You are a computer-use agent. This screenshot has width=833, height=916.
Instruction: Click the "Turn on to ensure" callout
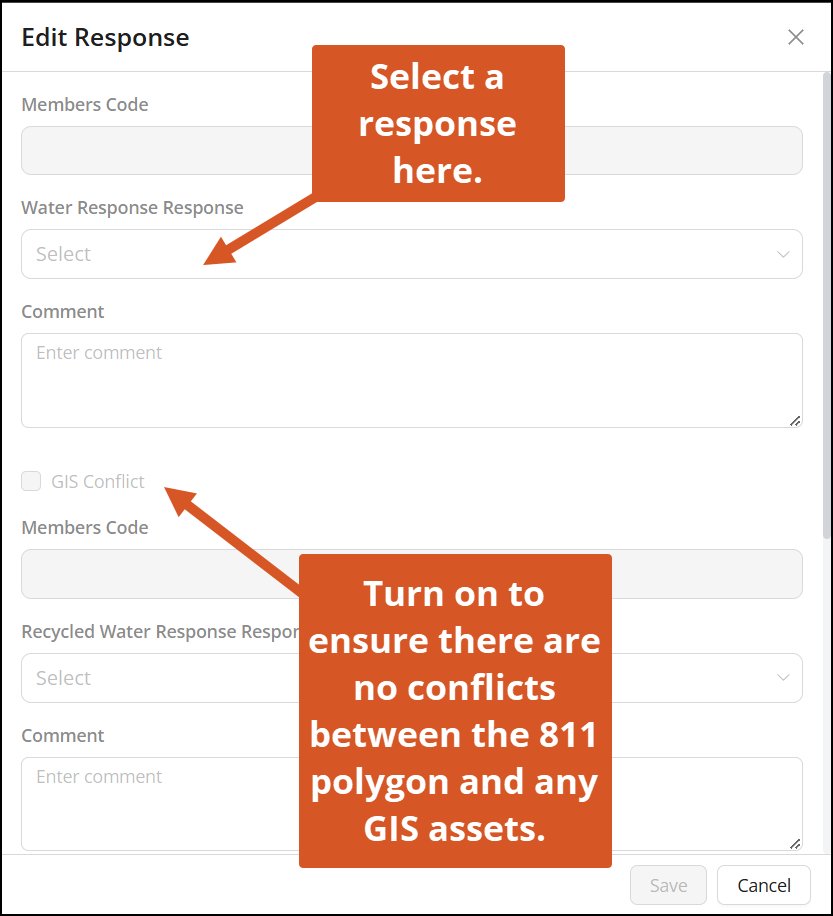(455, 710)
